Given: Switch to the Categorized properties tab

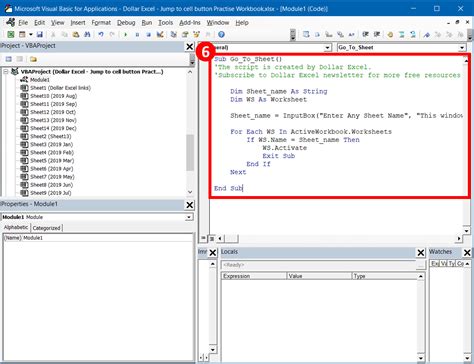Looking at the screenshot, I should (x=46, y=228).
